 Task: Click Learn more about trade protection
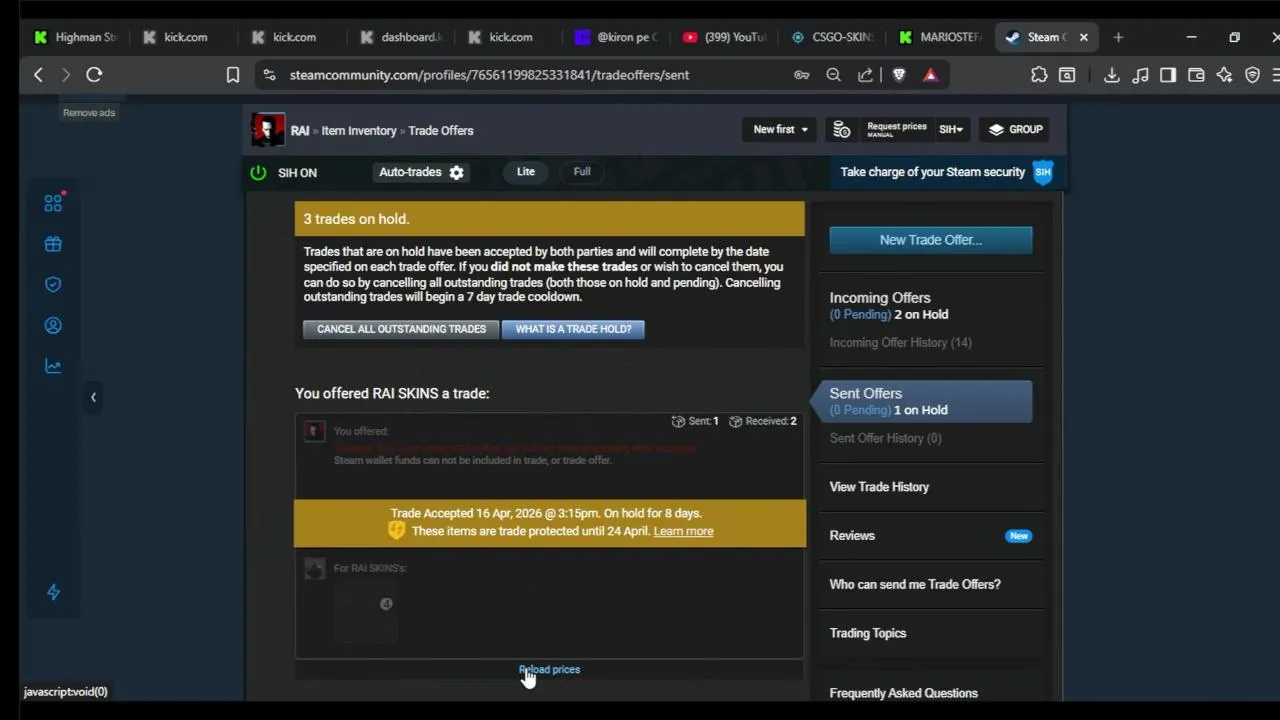click(683, 531)
